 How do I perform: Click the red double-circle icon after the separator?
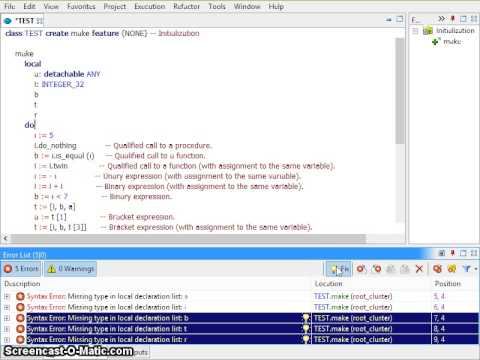tap(438, 269)
